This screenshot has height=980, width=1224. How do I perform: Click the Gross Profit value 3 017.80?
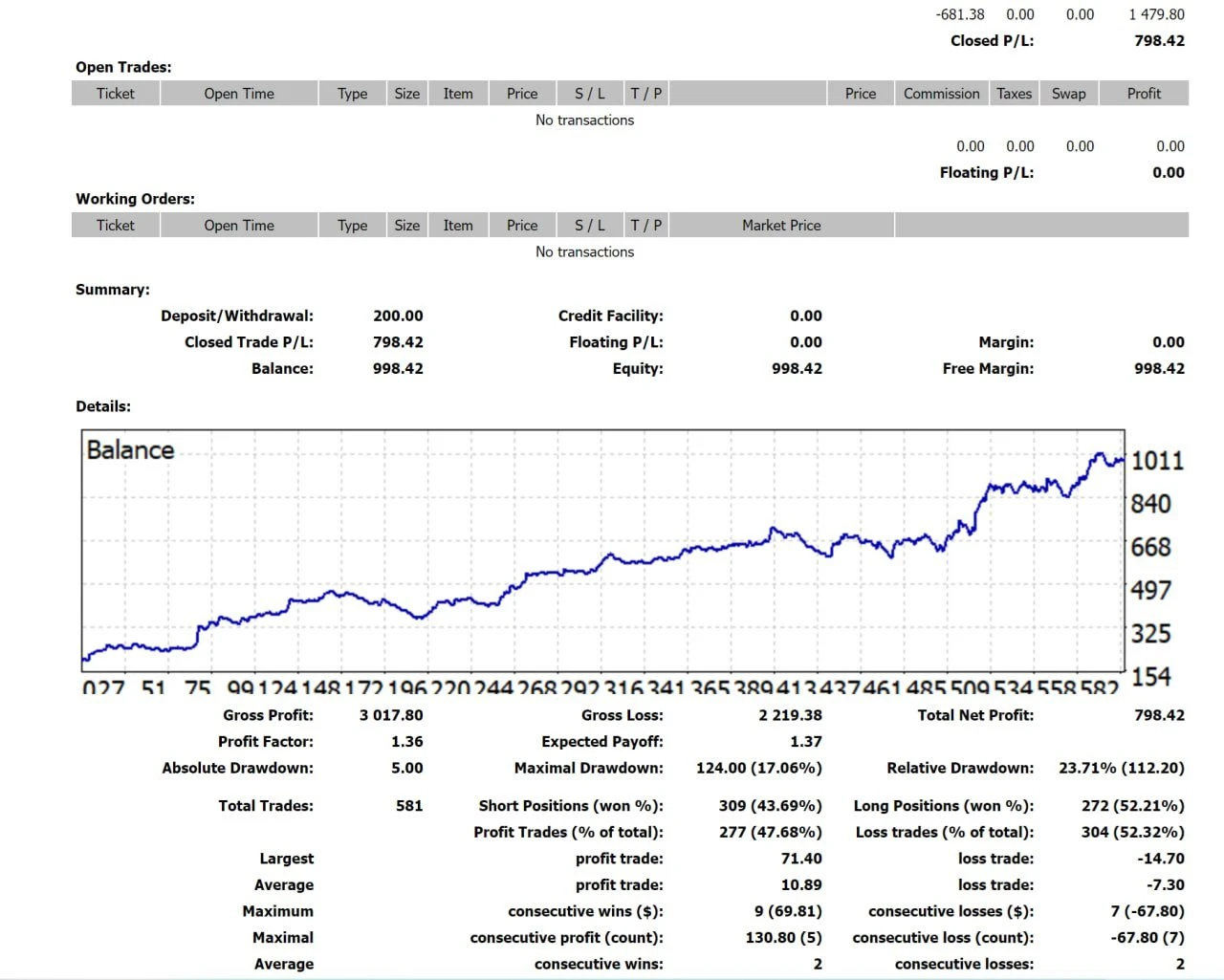click(391, 715)
